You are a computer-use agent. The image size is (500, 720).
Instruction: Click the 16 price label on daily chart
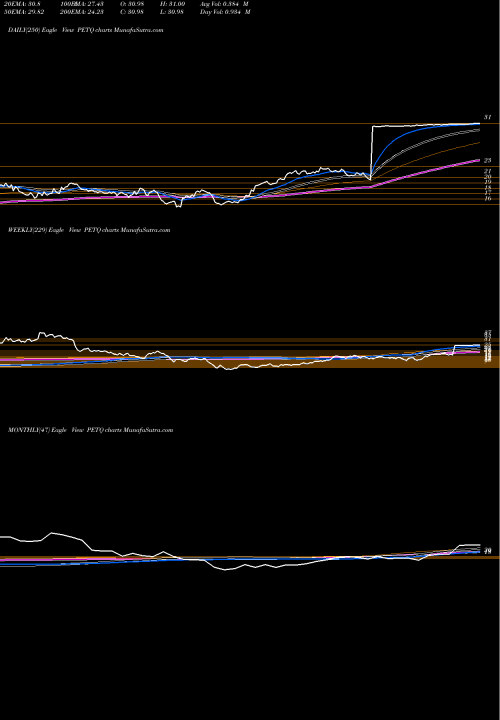point(488,198)
